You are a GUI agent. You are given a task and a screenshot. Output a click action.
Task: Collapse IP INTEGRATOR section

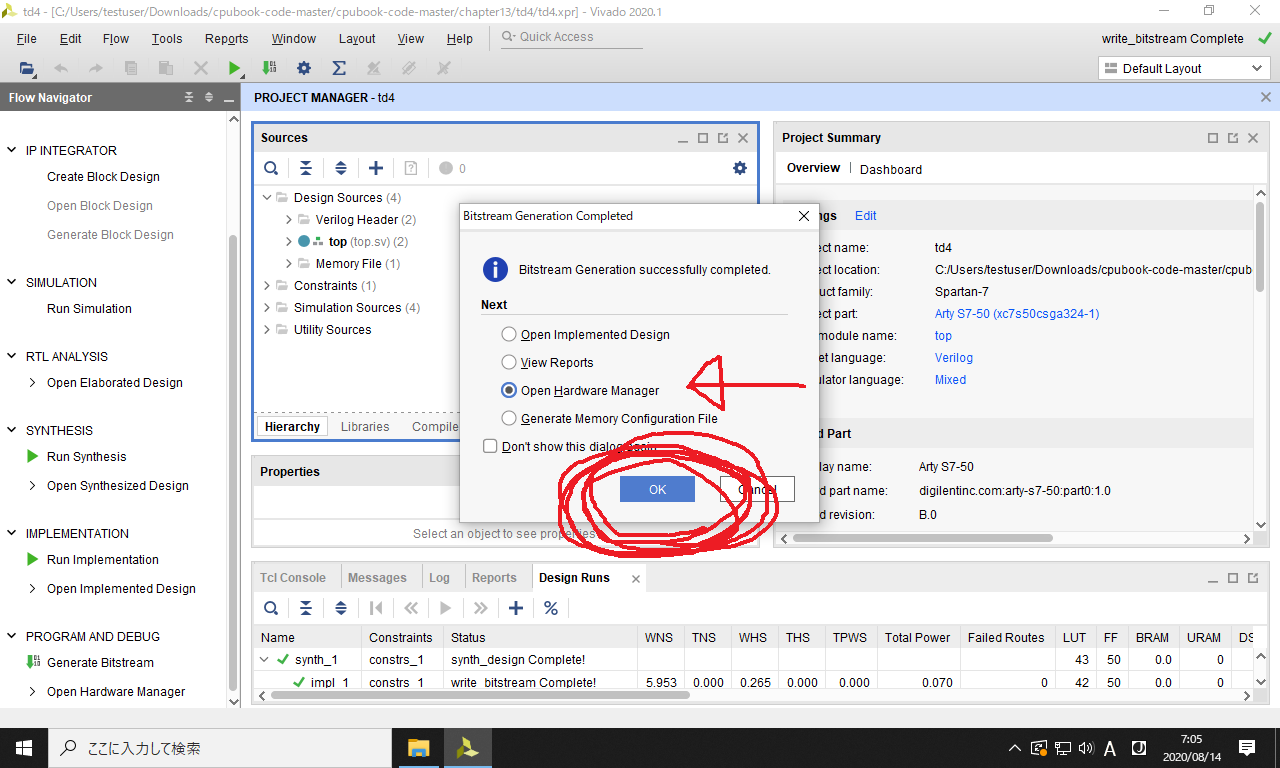[x=12, y=150]
